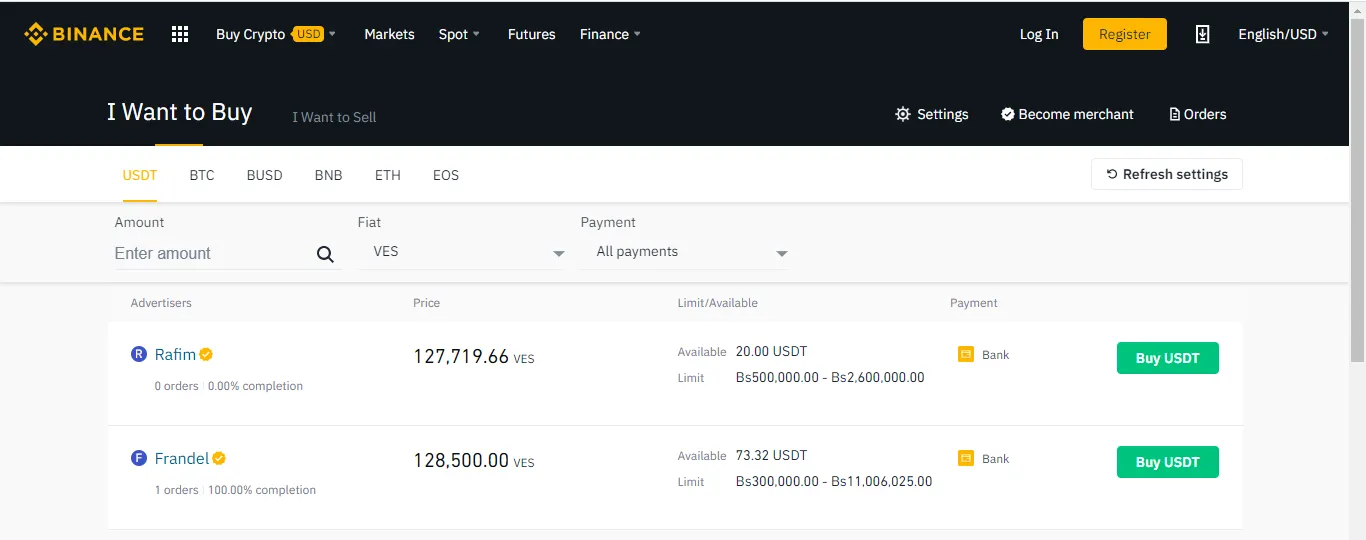Screen dimensions: 1366x540
Task: Select the BTC tab
Action: [202, 175]
